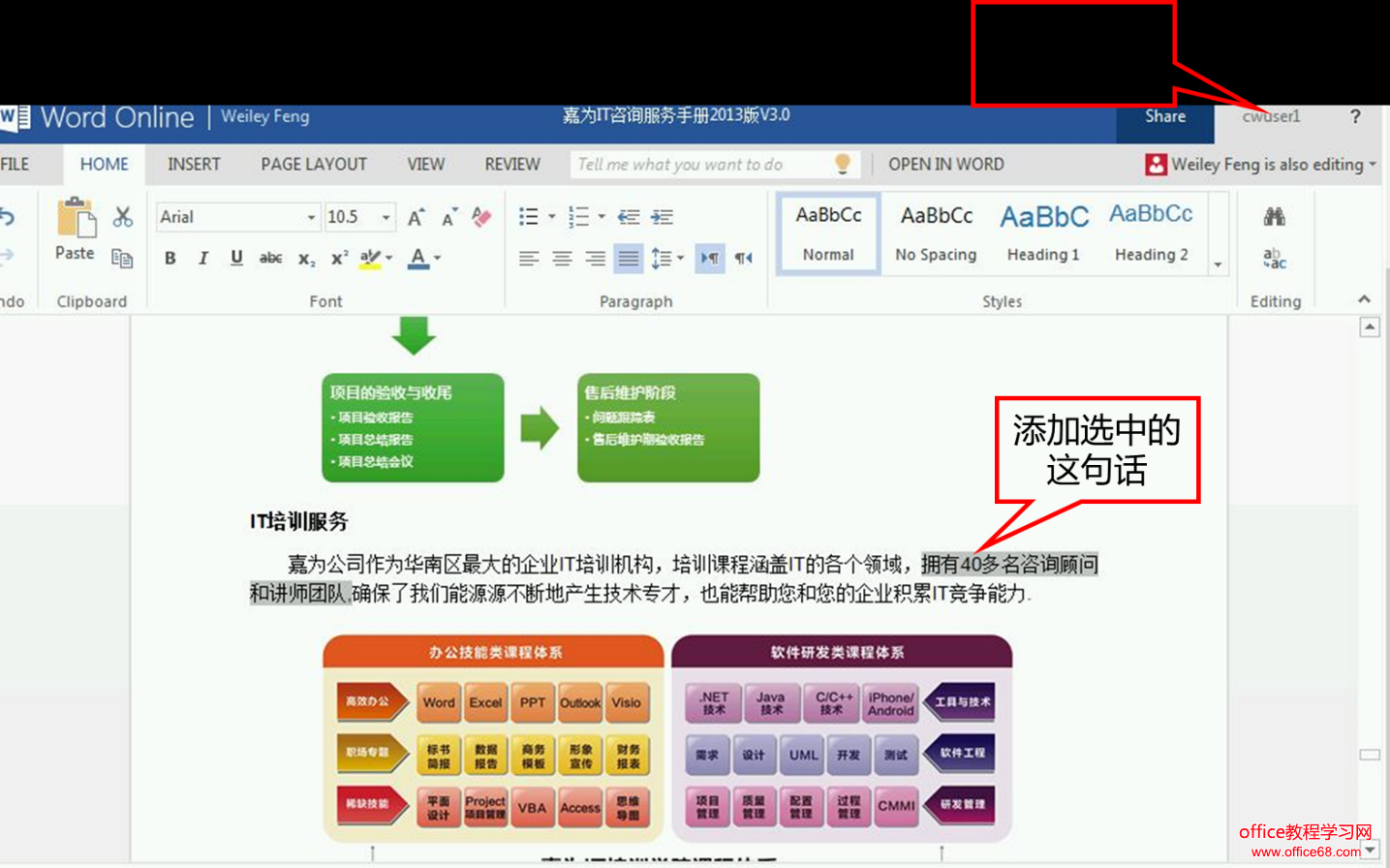Apply the Heading 1 style
The height and width of the screenshot is (868, 1390).
pyautogui.click(x=1043, y=233)
